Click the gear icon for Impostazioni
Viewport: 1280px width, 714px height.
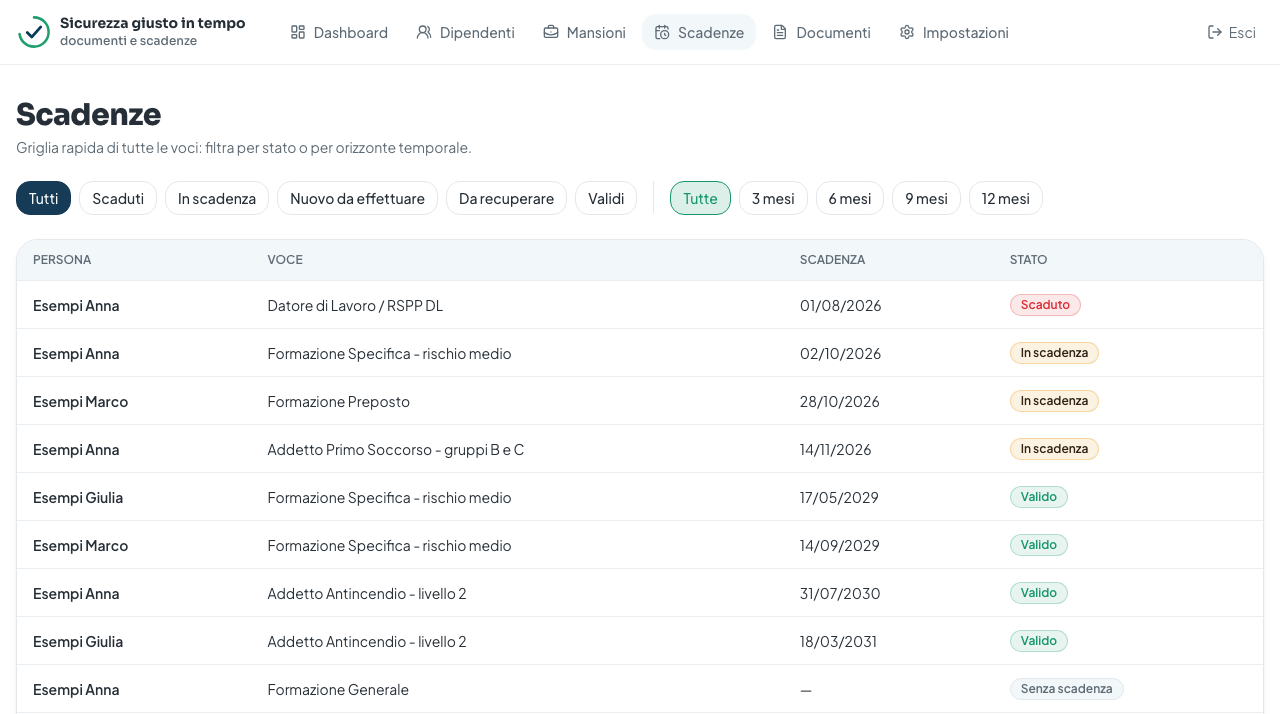(x=907, y=32)
